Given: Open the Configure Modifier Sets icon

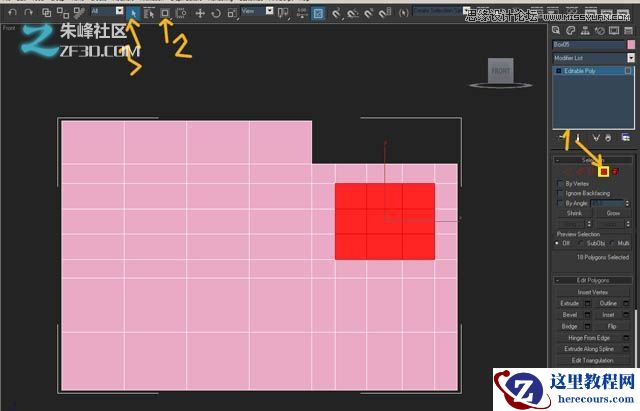Looking at the screenshot, I should coord(625,138).
